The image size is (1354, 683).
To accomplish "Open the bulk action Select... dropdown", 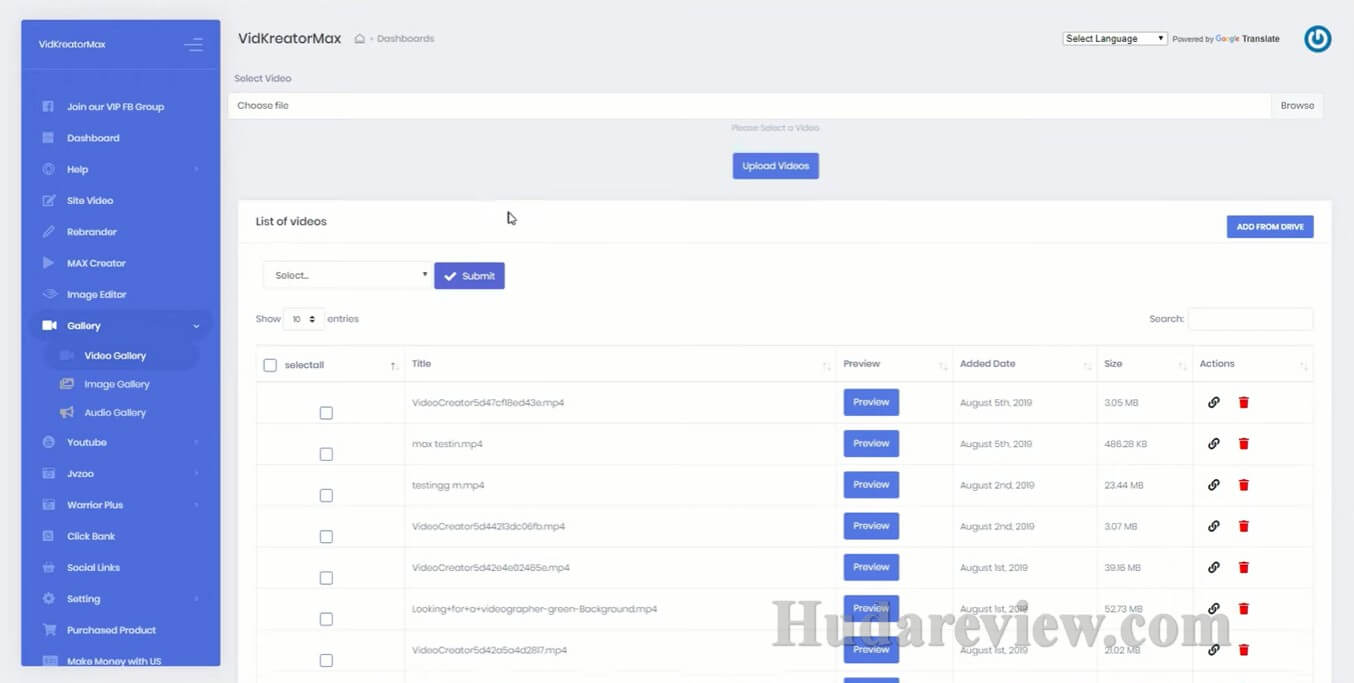I will (x=347, y=275).
